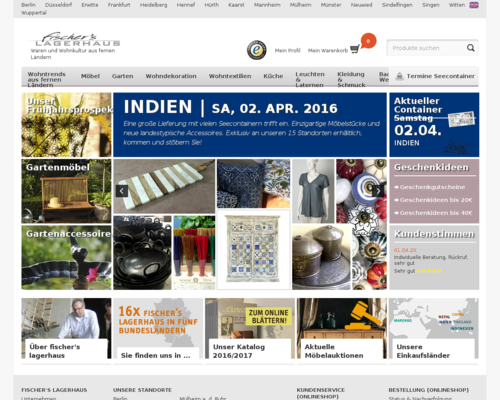The image size is (500, 400).
Task: Open Aktuelle Möbelauktionen tile
Action: [x=342, y=328]
